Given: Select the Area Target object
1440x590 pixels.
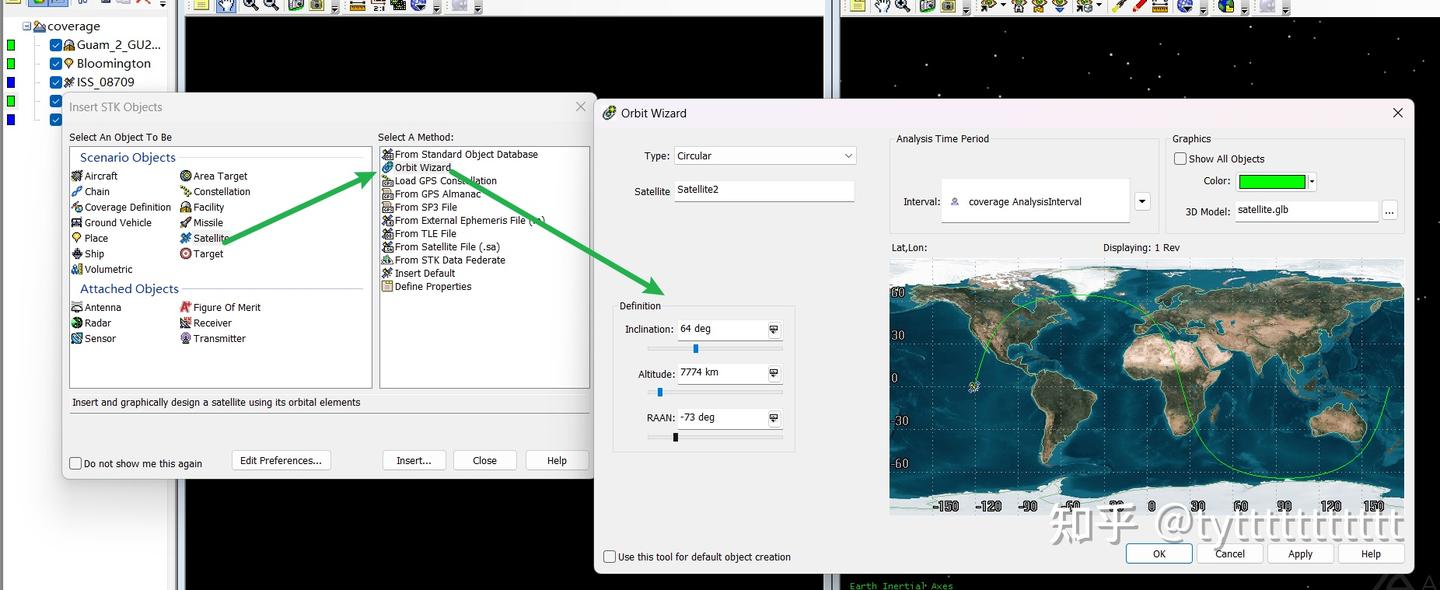Looking at the screenshot, I should (214, 176).
